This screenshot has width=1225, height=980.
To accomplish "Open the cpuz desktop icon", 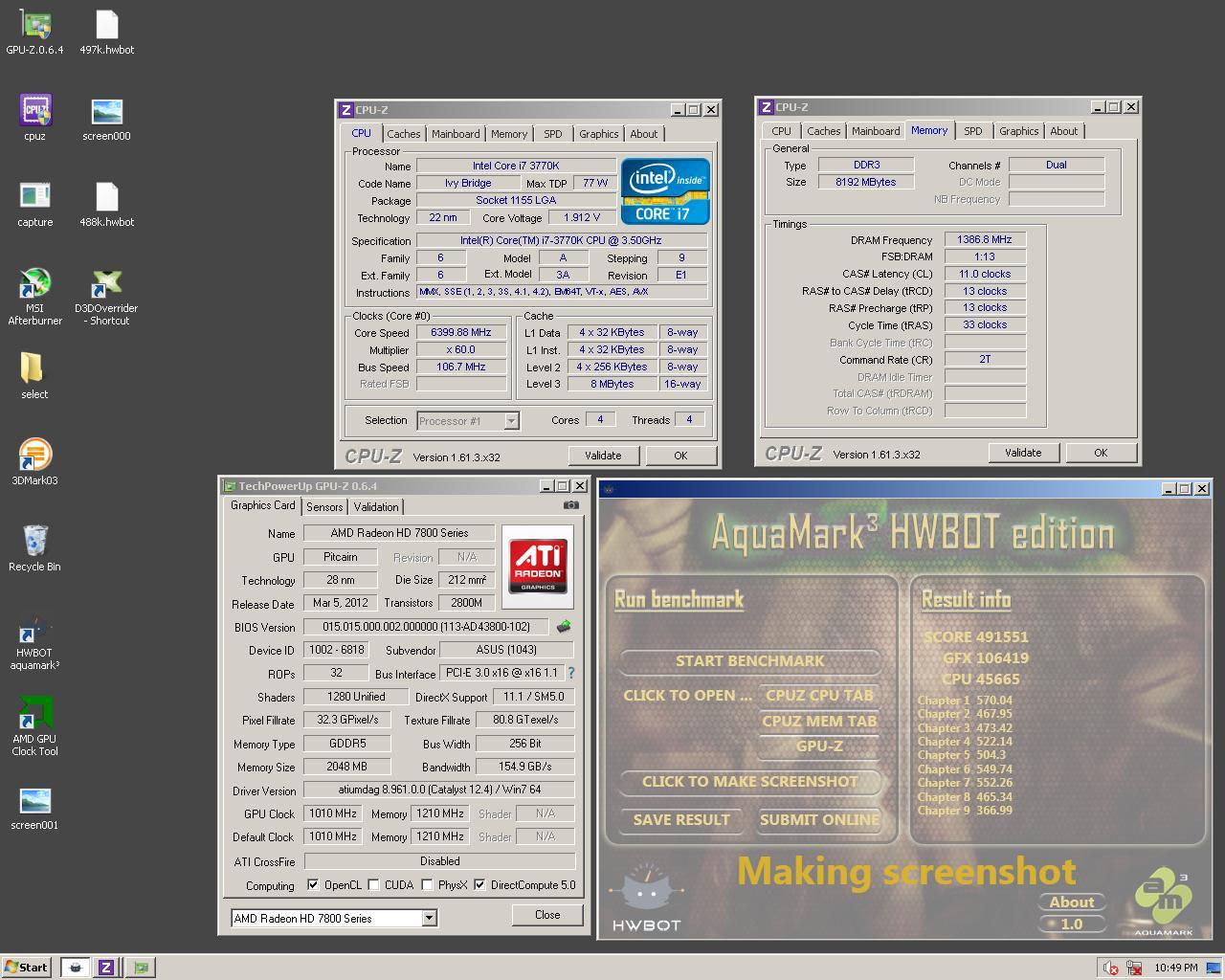I will pyautogui.click(x=34, y=119).
